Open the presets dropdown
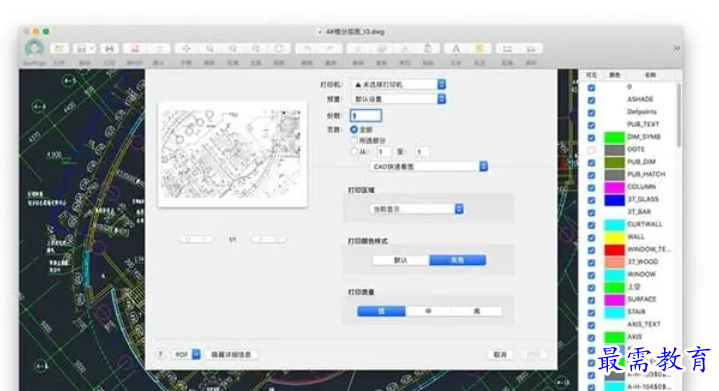 tap(398, 99)
